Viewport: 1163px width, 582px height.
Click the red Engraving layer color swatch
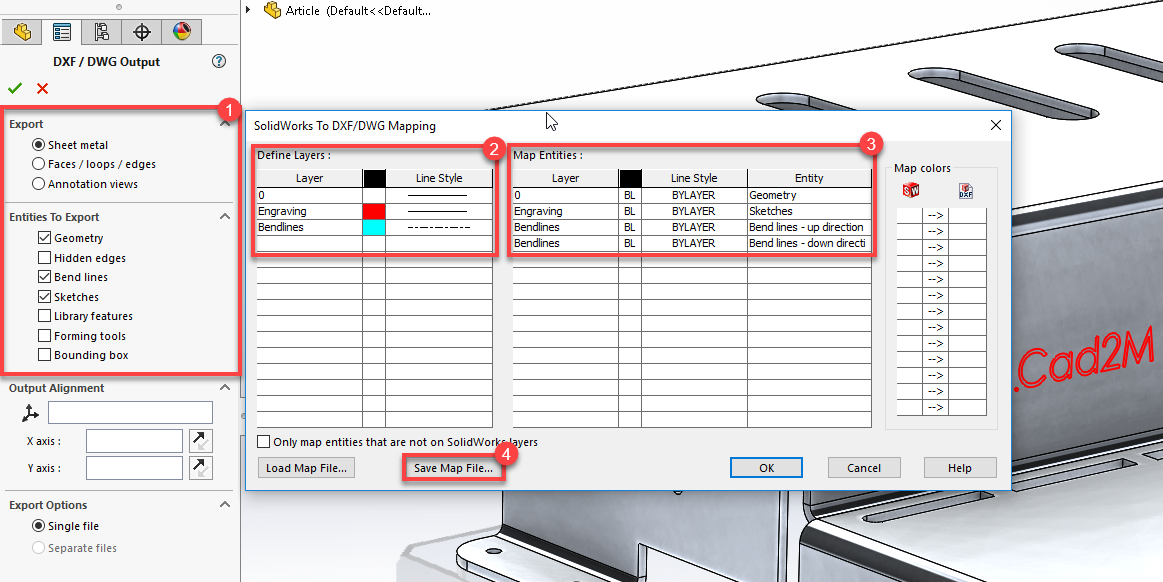tap(374, 211)
